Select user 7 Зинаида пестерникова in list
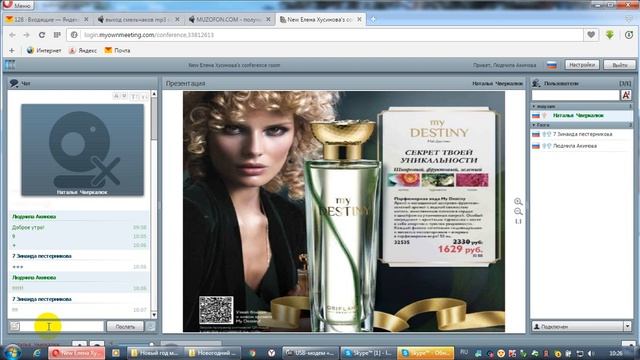The width and height of the screenshot is (640, 360). 582,134
